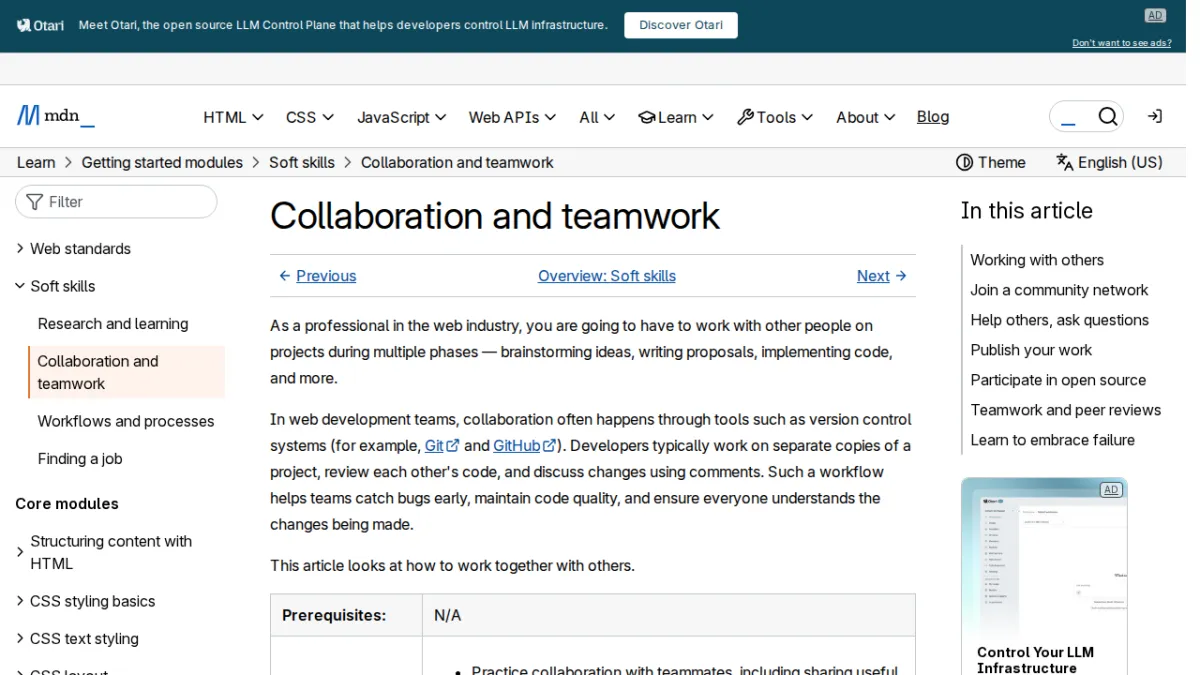
Task: Click the search magnifier icon
Action: pyautogui.click(x=1107, y=117)
